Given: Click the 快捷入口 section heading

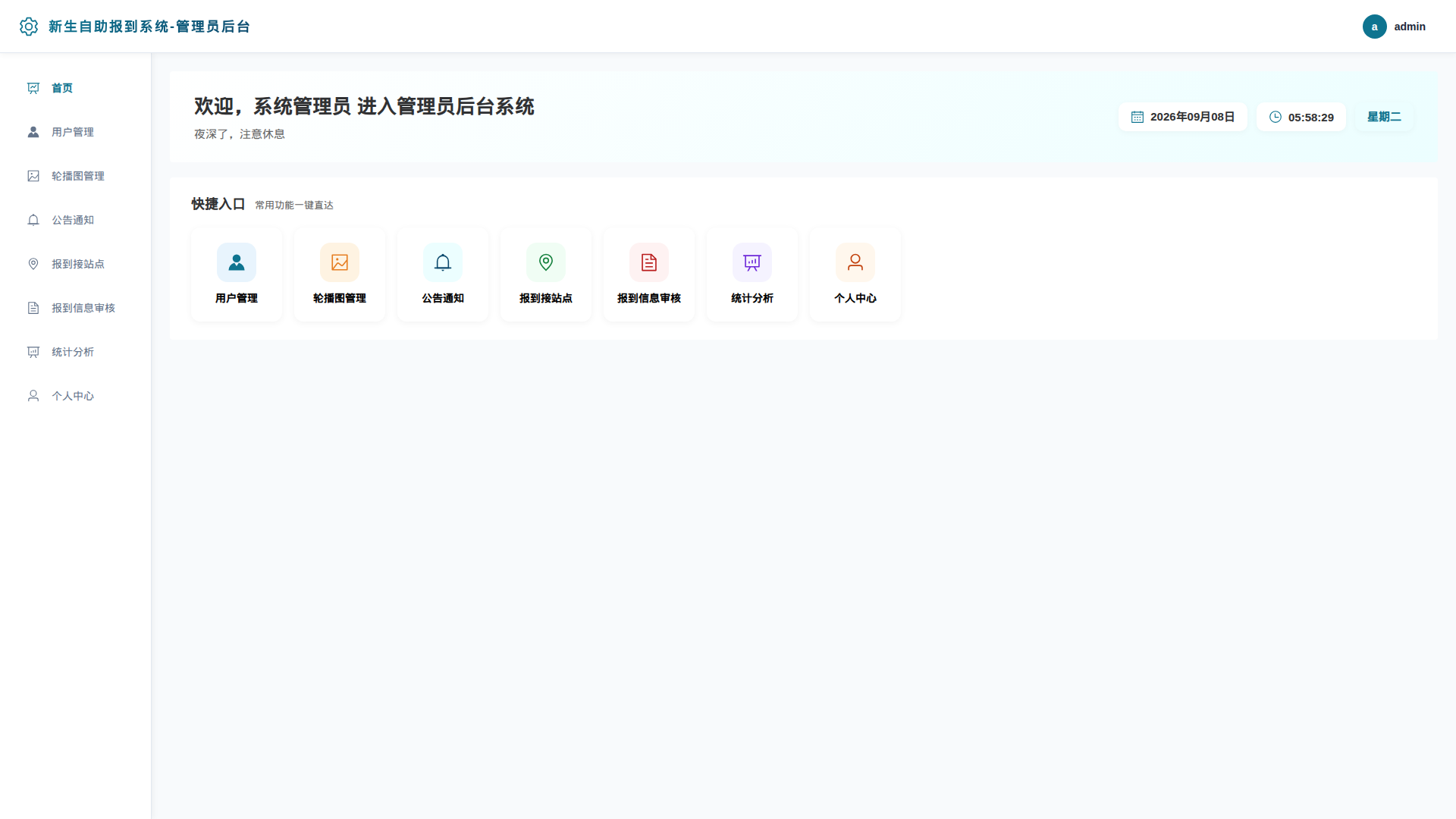Looking at the screenshot, I should click(218, 204).
